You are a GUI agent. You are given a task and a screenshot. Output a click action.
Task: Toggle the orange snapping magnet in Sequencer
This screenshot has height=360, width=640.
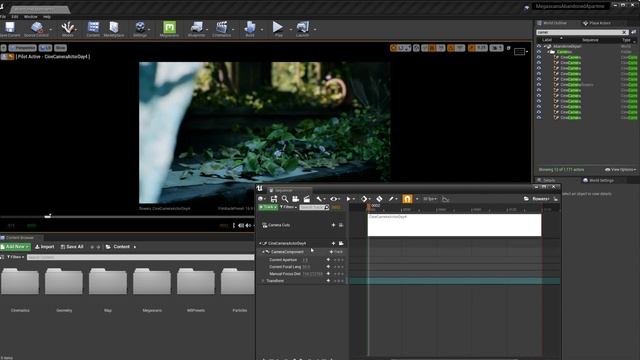(407, 199)
